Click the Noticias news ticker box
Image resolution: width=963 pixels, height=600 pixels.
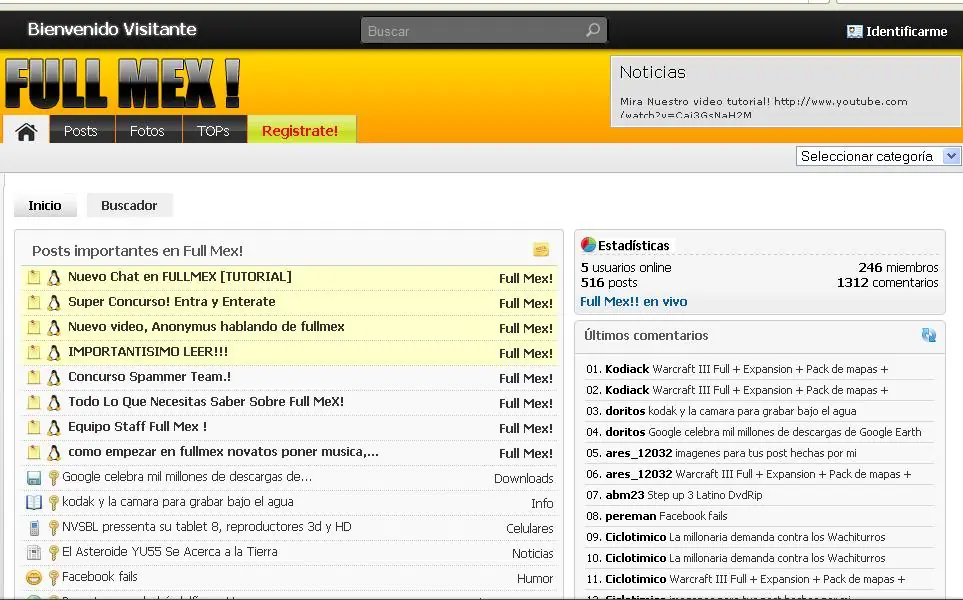click(786, 92)
